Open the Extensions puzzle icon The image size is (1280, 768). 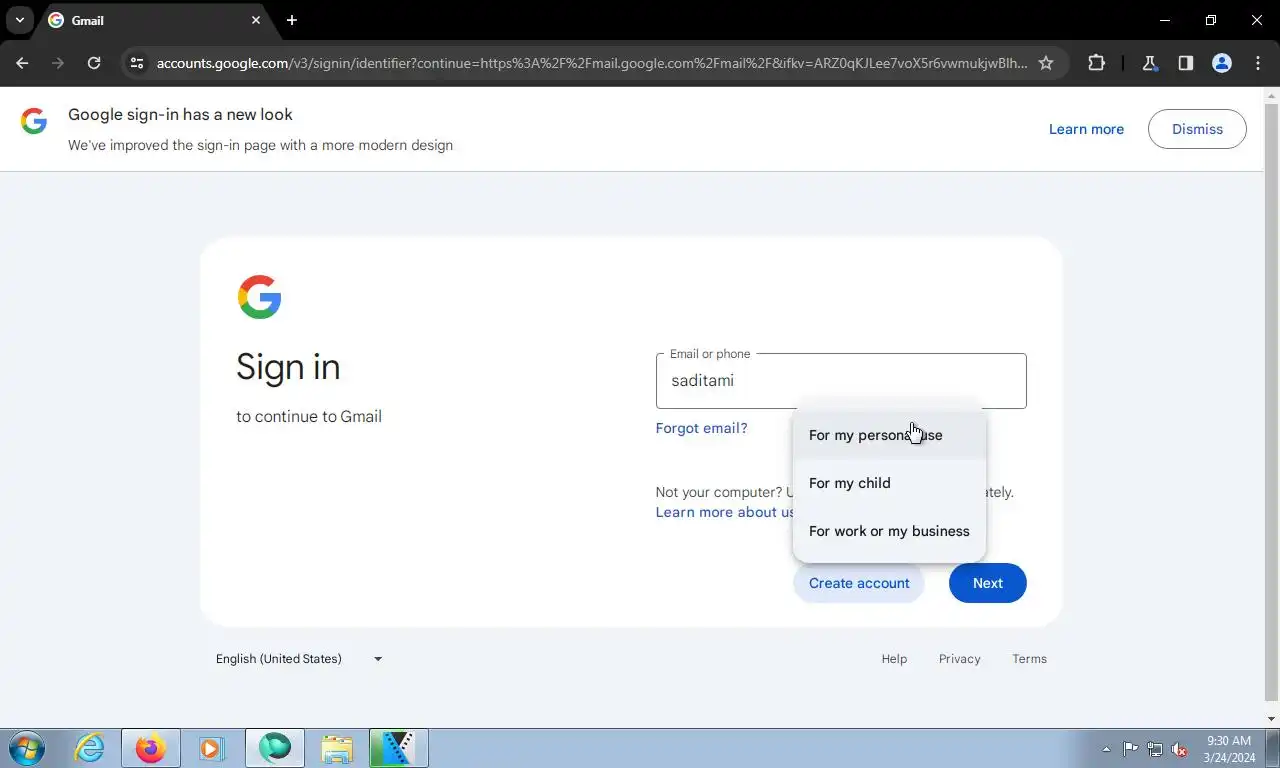tap(1096, 63)
